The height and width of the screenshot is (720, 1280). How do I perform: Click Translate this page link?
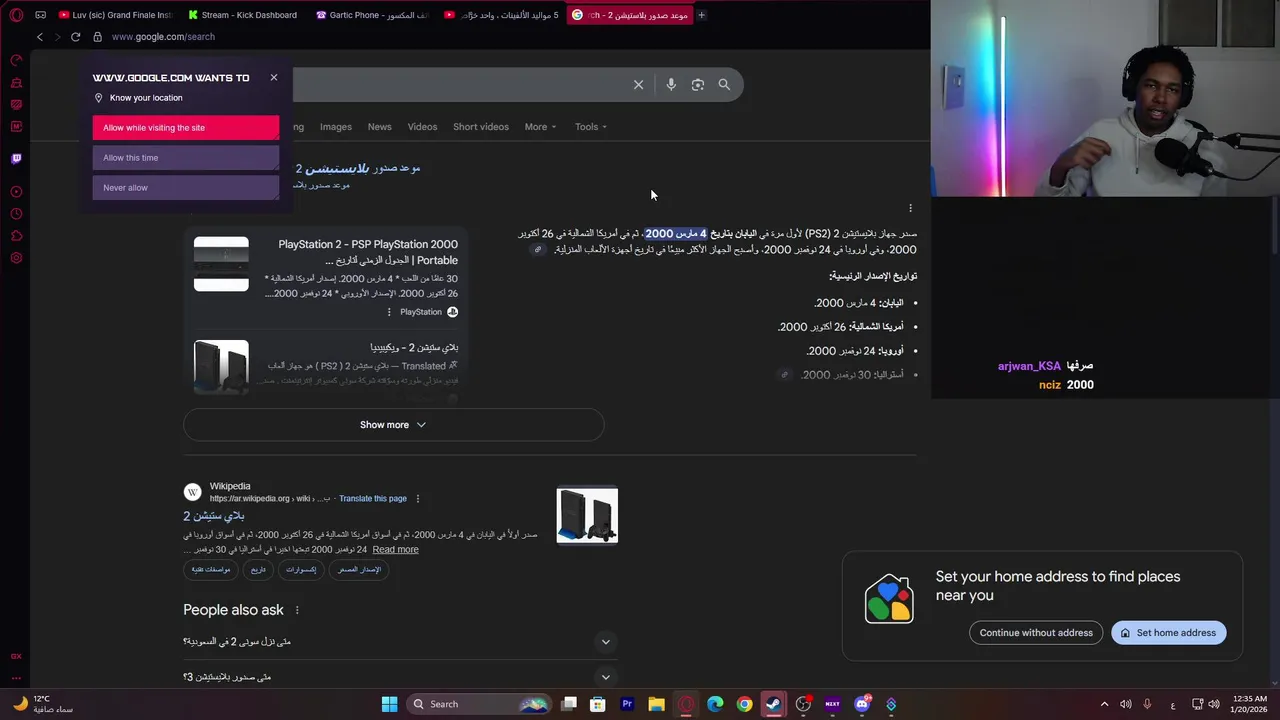point(373,498)
